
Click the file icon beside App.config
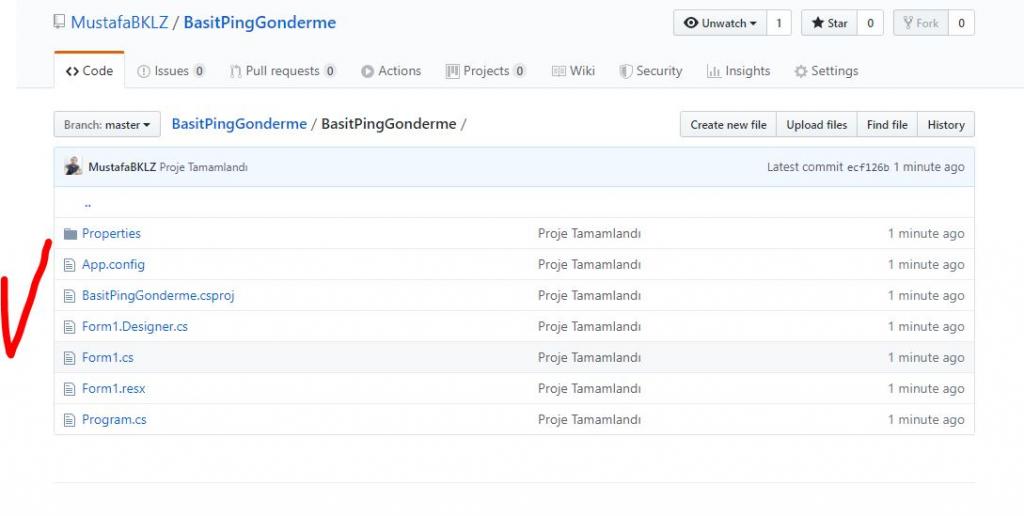[x=69, y=265]
